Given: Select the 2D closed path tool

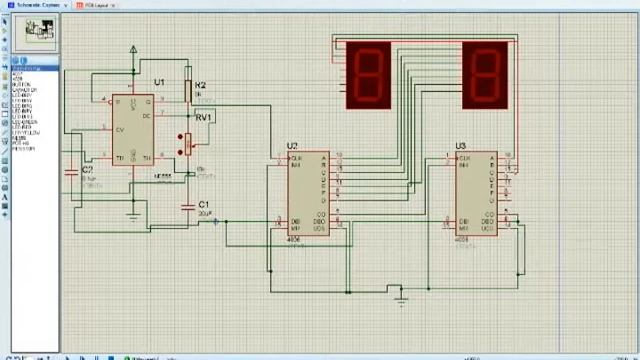Looking at the screenshot, I should [5, 188].
